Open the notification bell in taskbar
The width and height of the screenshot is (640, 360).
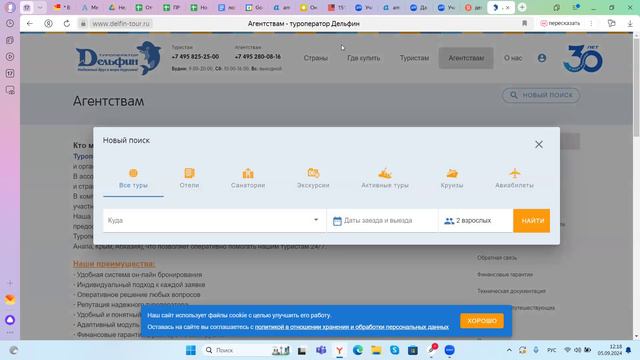click(629, 350)
